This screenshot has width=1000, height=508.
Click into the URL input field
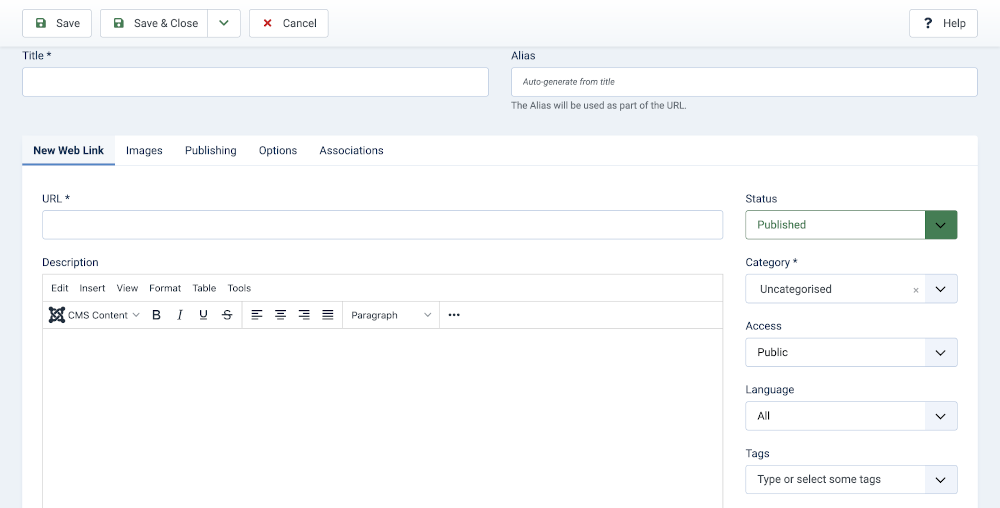[x=382, y=225]
